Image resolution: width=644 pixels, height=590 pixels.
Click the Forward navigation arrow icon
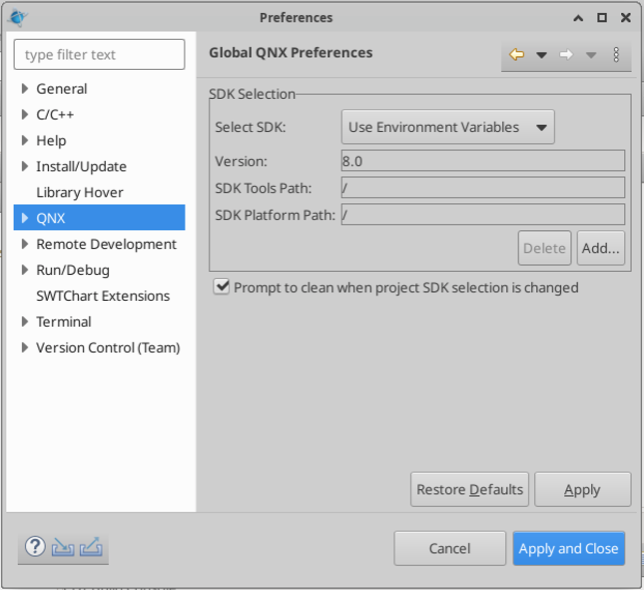[x=566, y=55]
